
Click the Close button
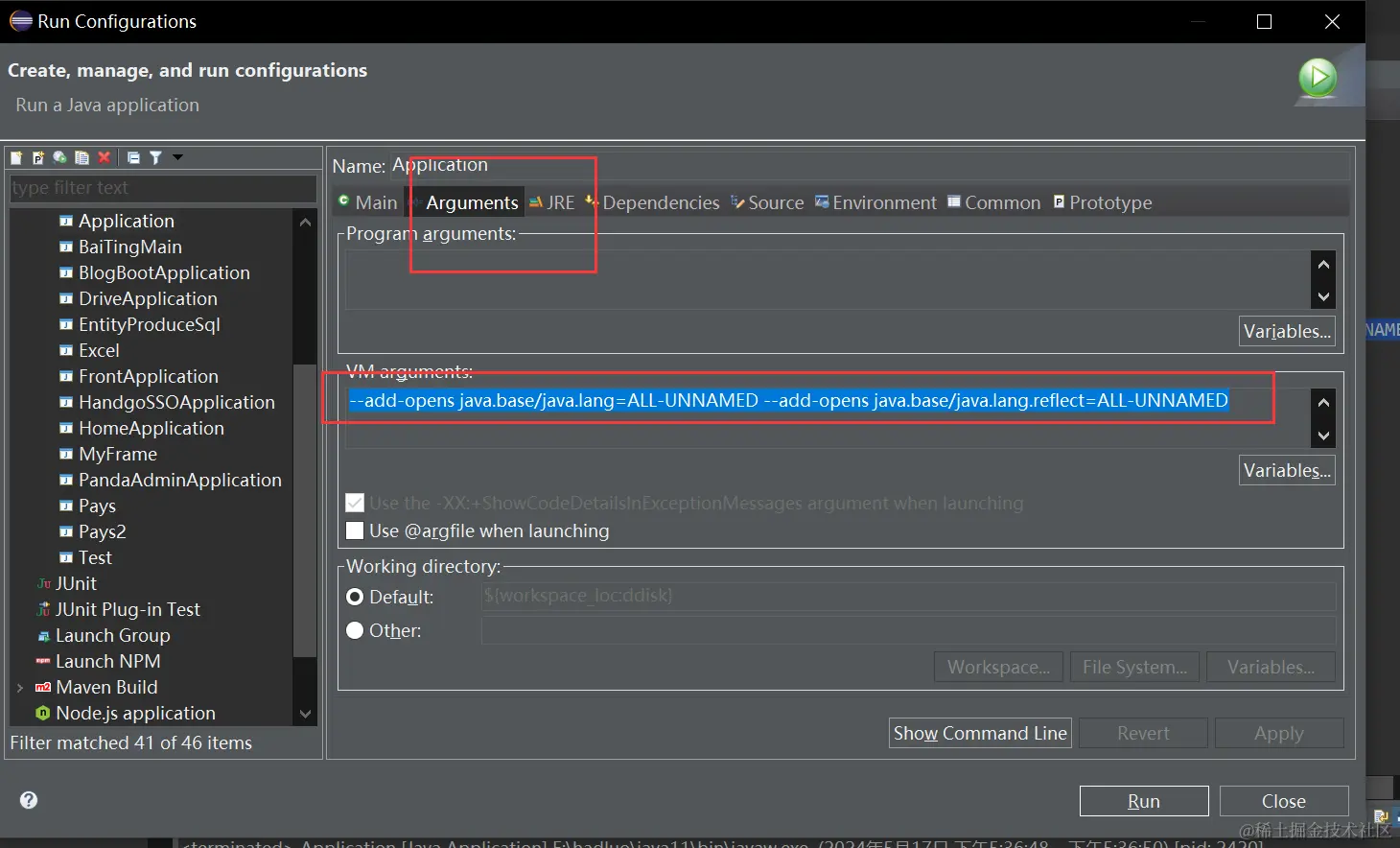point(1284,801)
